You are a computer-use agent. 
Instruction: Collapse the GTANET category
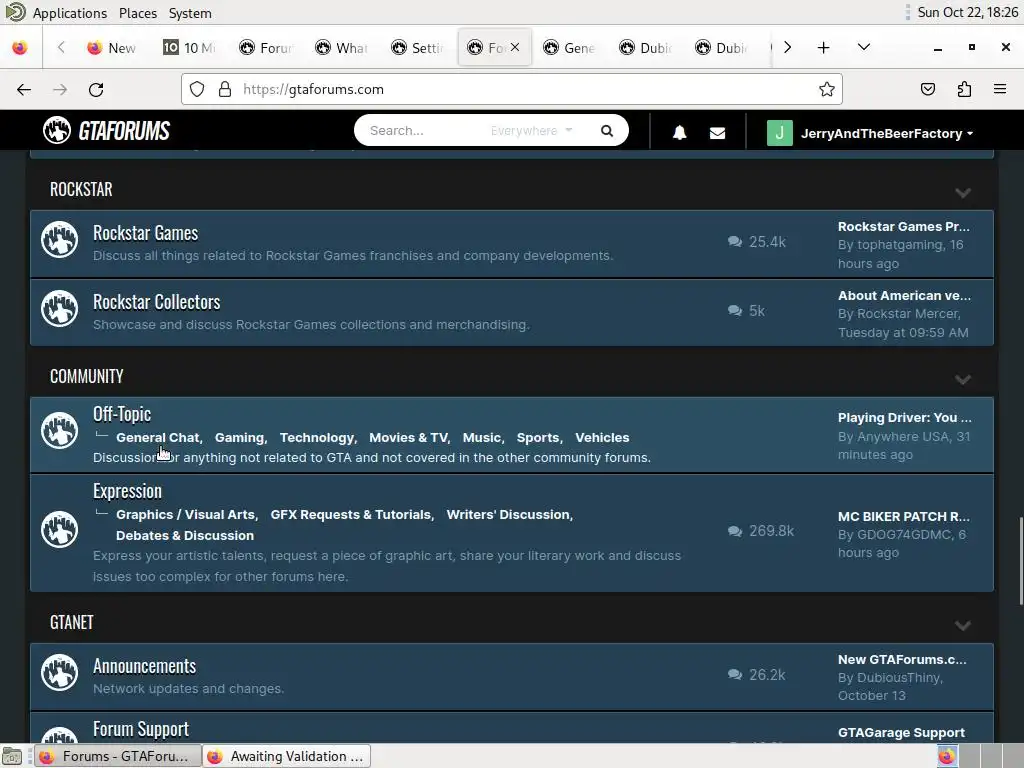[x=963, y=626]
